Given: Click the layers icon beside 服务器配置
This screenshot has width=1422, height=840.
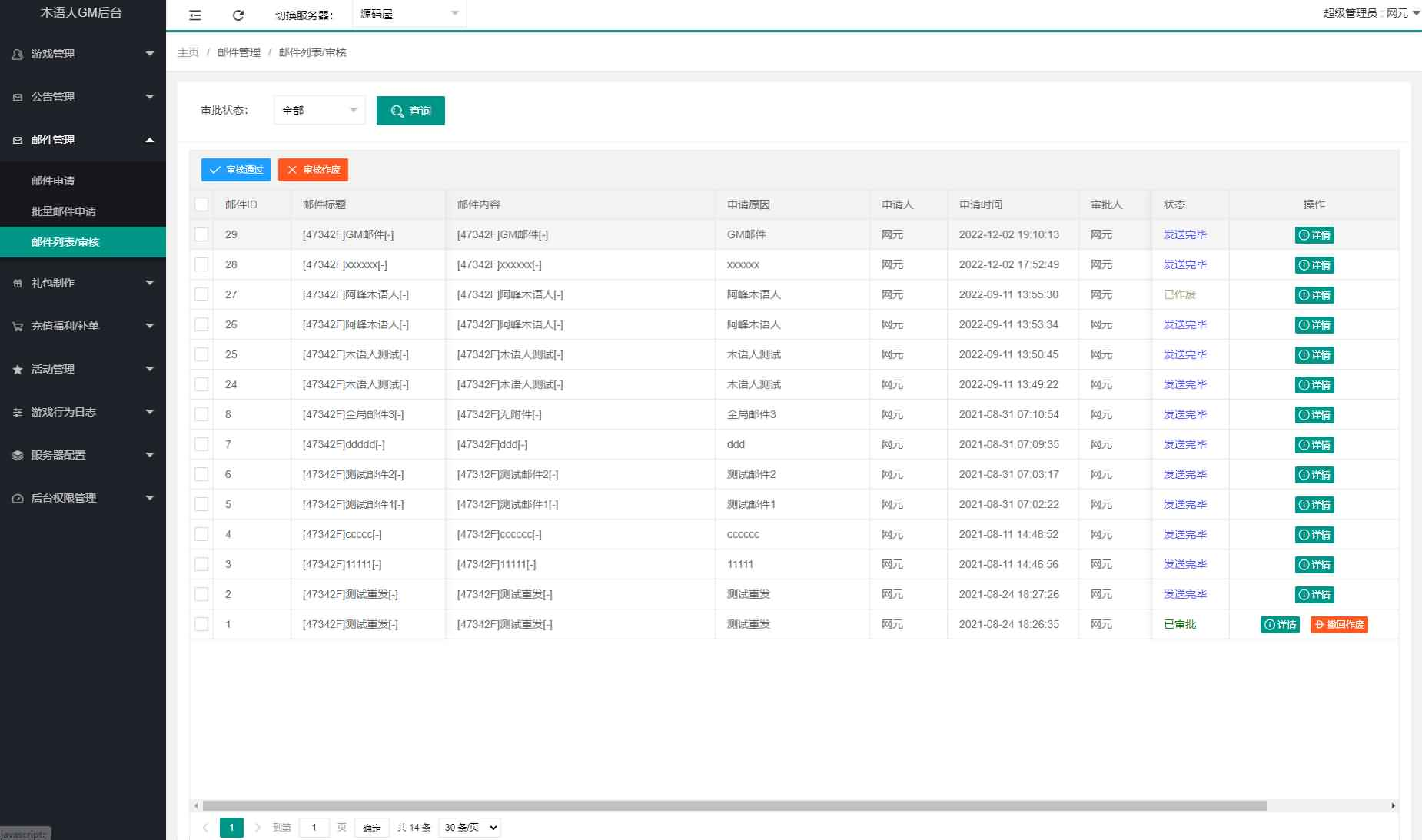Looking at the screenshot, I should 18,455.
